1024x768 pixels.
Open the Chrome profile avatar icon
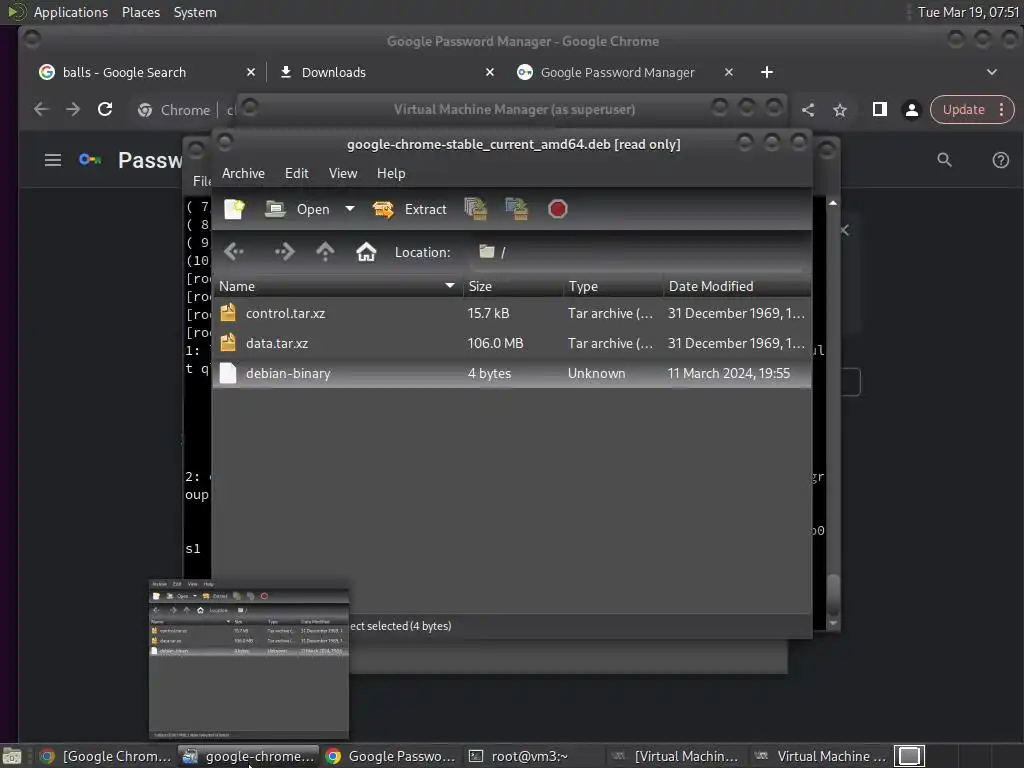click(x=912, y=110)
